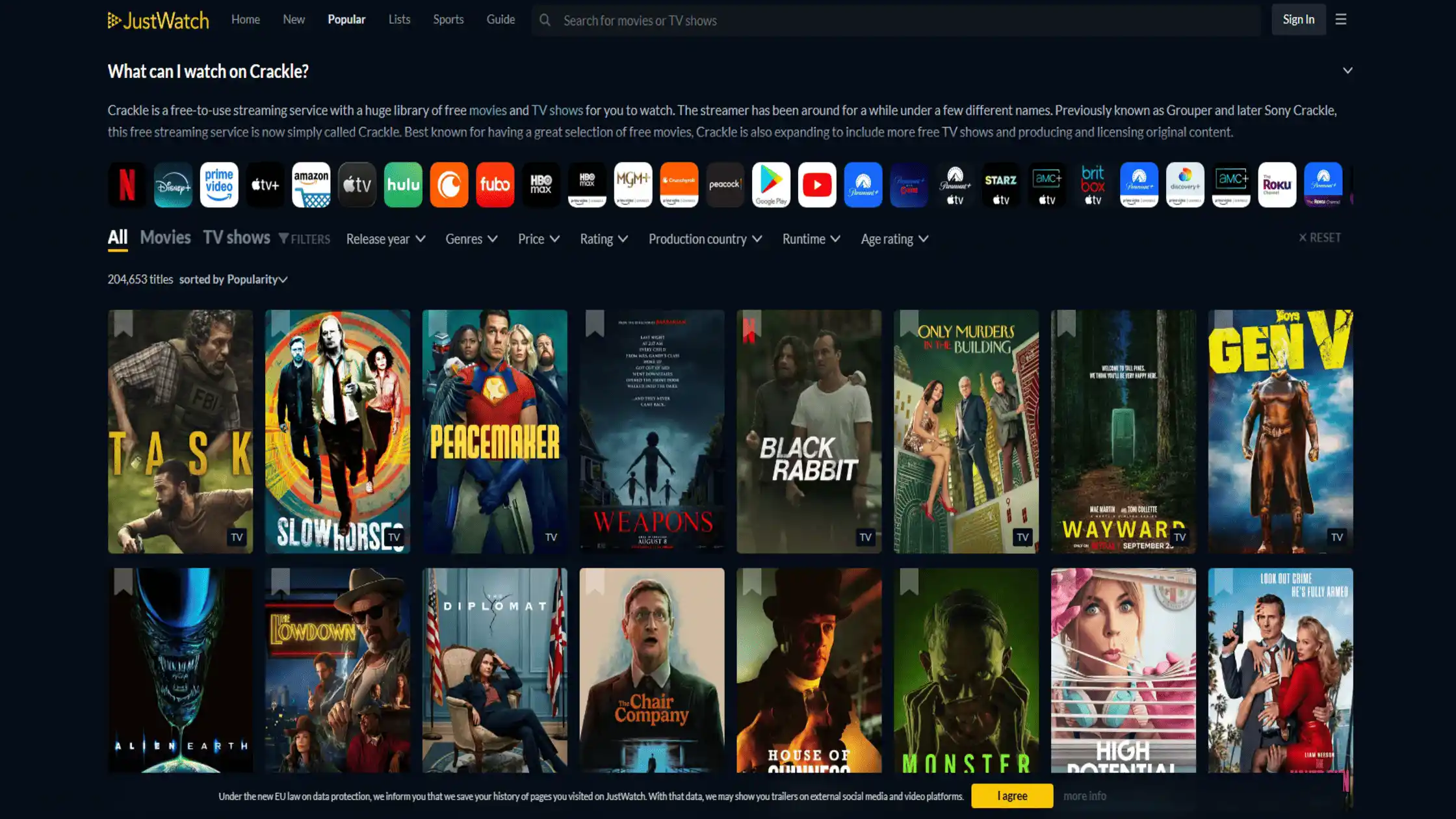The image size is (1456, 819).
Task: Open search via the magnifying glass icon
Action: [x=545, y=19]
